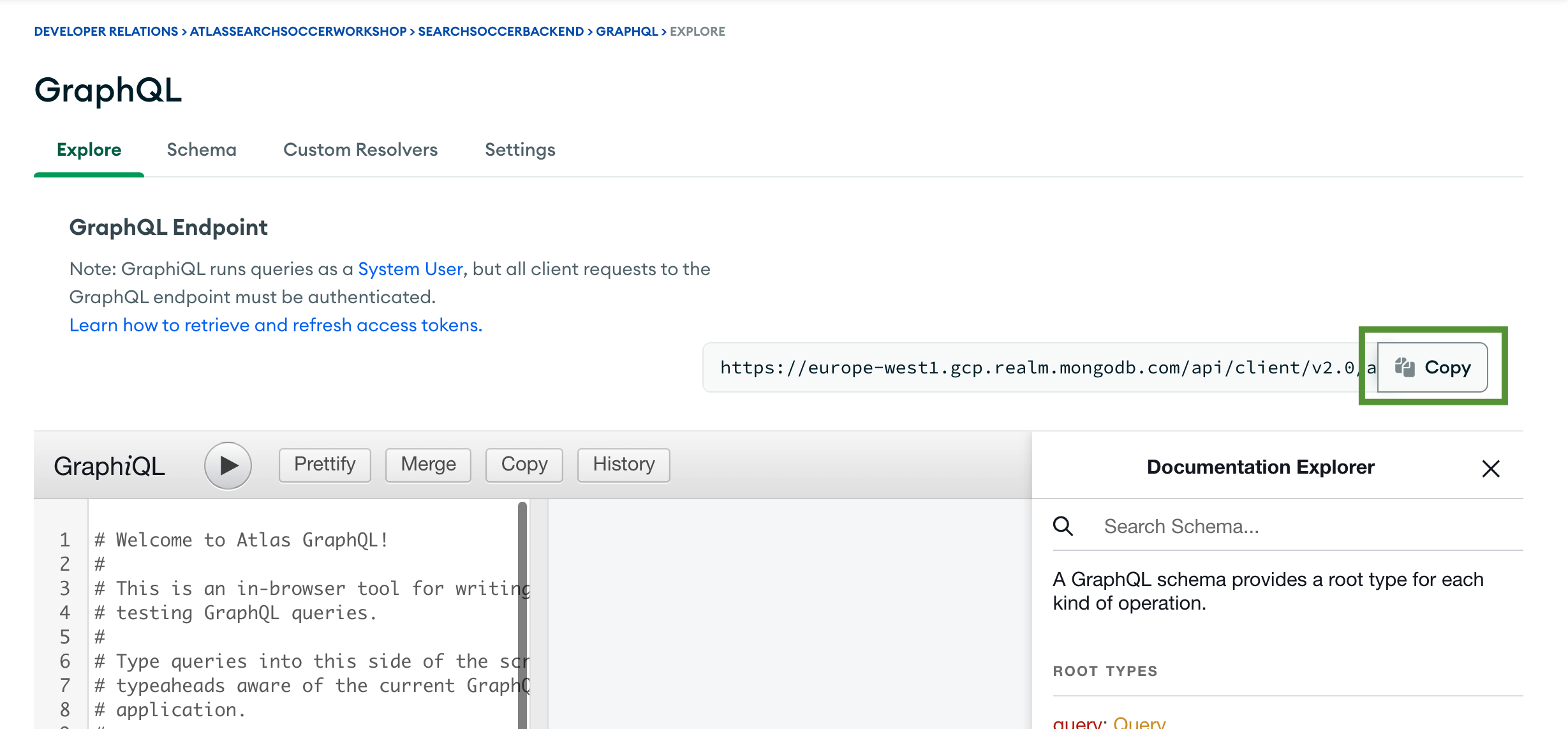The height and width of the screenshot is (729, 1568).
Task: Click the '# application.' editor line
Action: coord(170,710)
